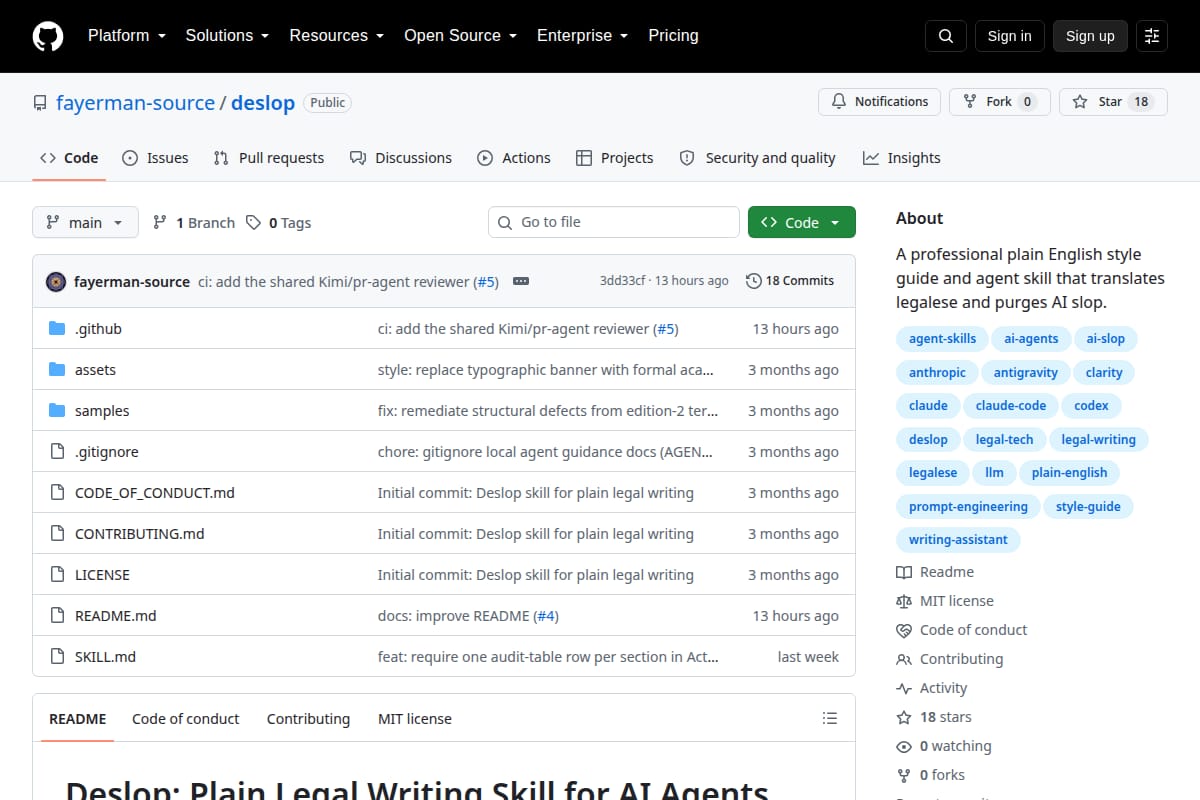Open pull request #4 link in README.md row
Screen dimensions: 1200x800
point(546,616)
